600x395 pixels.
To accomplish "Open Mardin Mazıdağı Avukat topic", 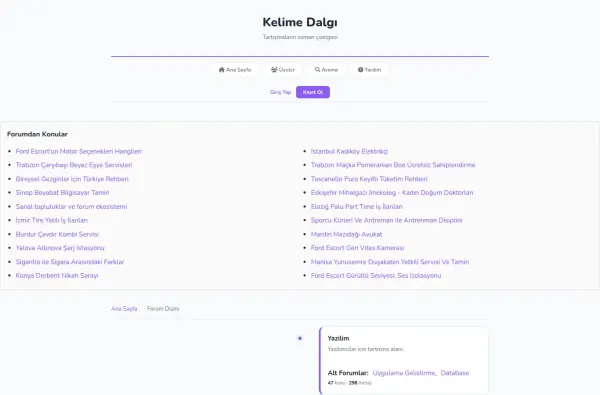I will (346, 234).
